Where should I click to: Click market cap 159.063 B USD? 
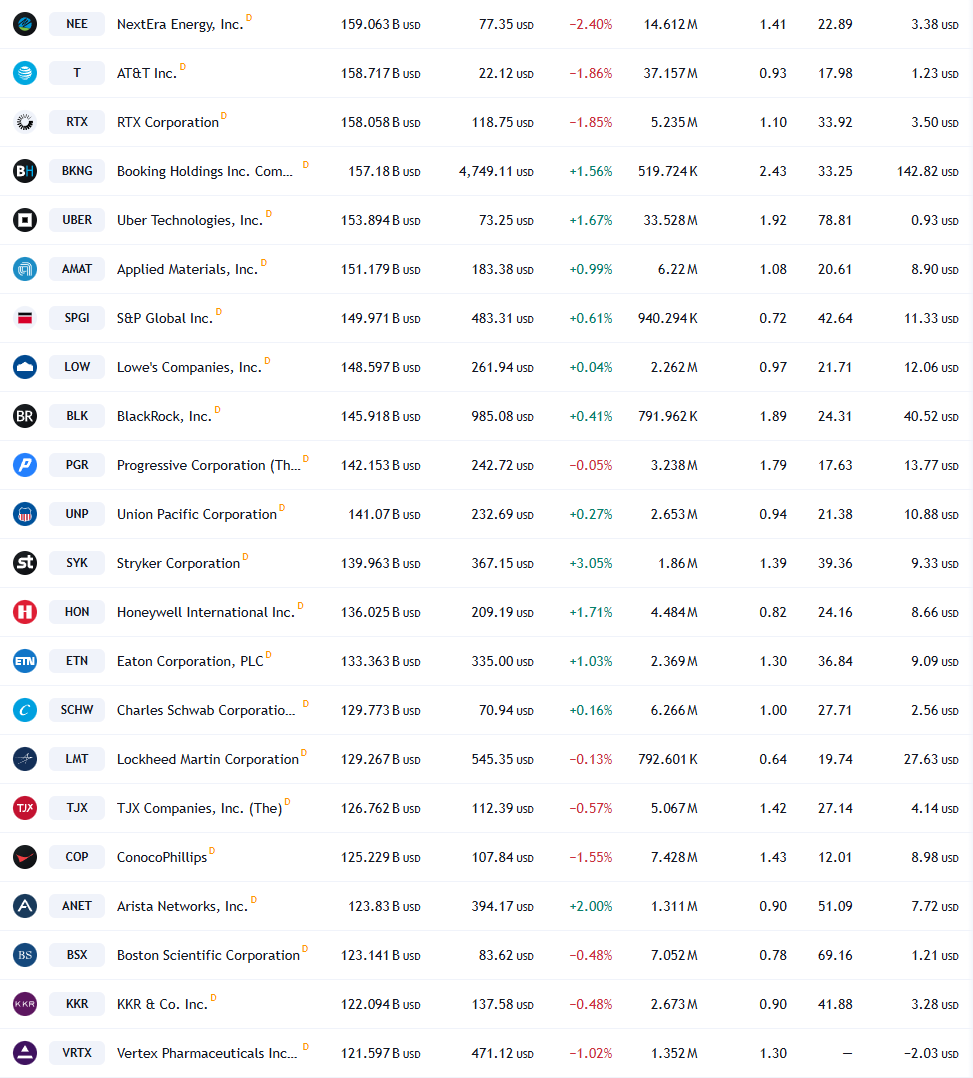[x=381, y=25]
